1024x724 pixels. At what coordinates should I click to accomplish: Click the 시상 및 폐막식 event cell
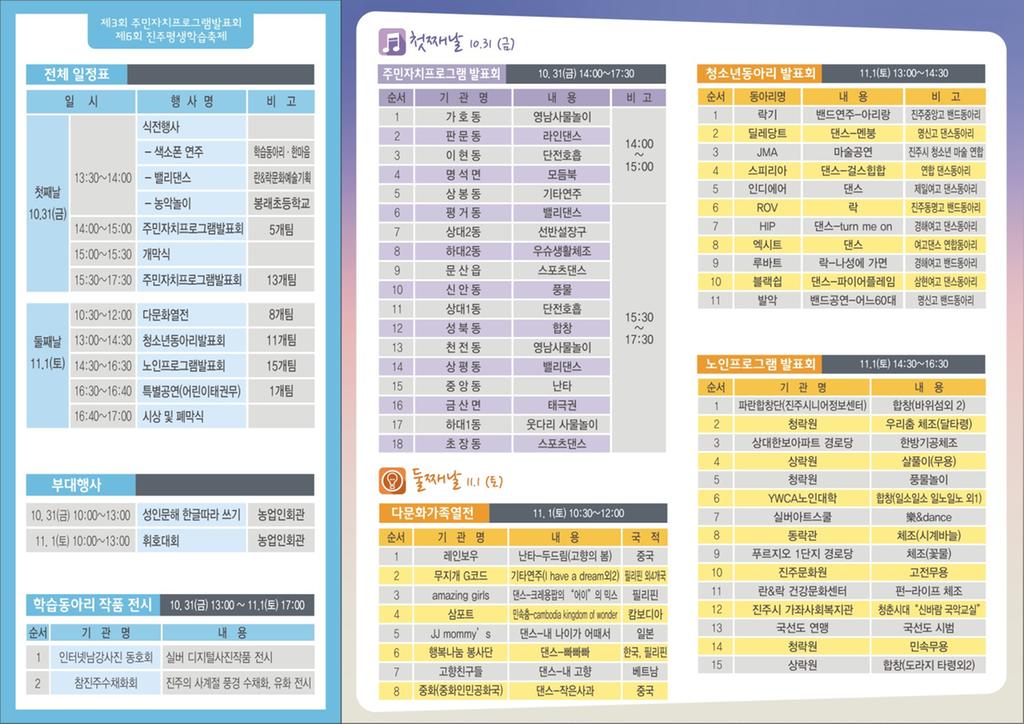pos(191,416)
